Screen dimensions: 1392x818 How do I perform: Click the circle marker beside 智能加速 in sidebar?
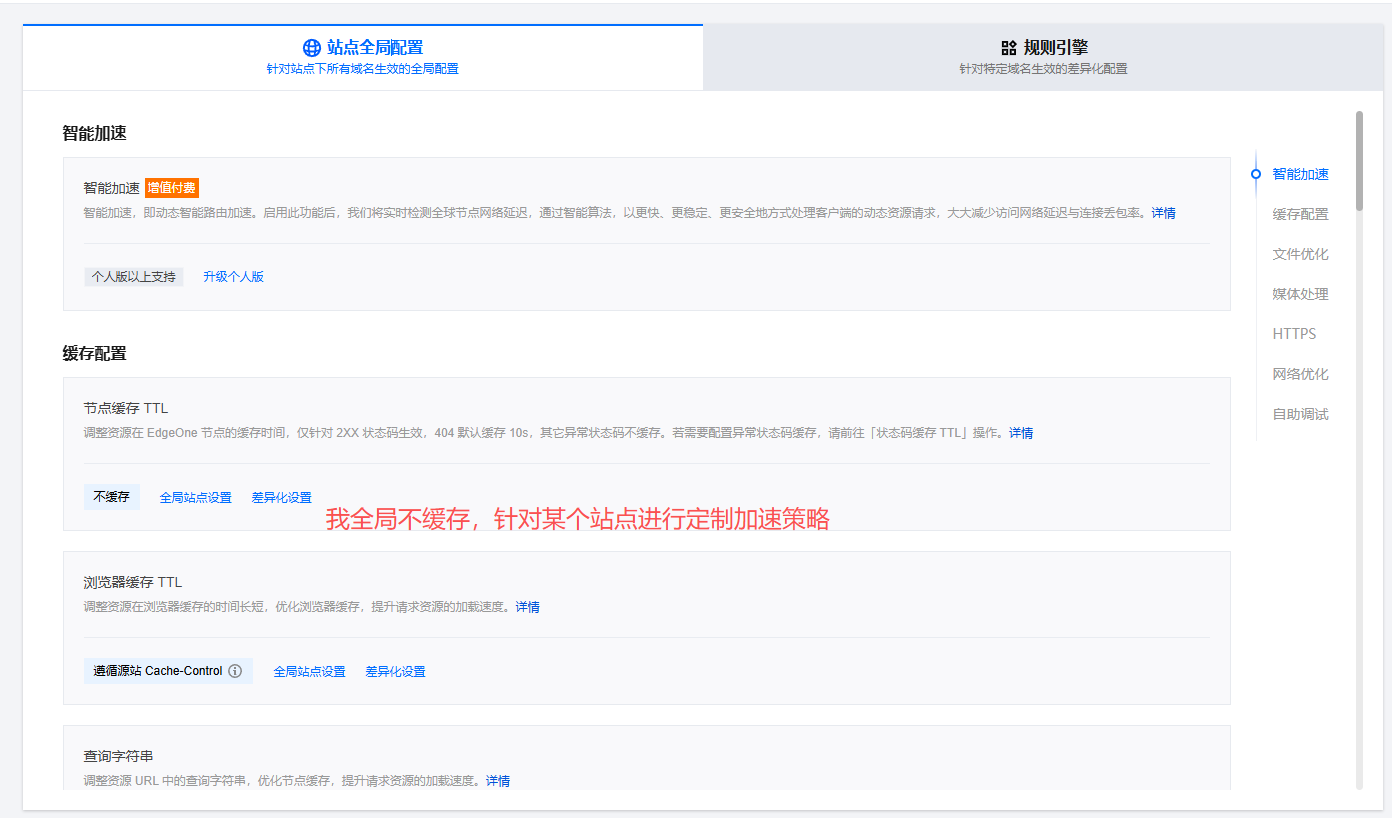1256,174
